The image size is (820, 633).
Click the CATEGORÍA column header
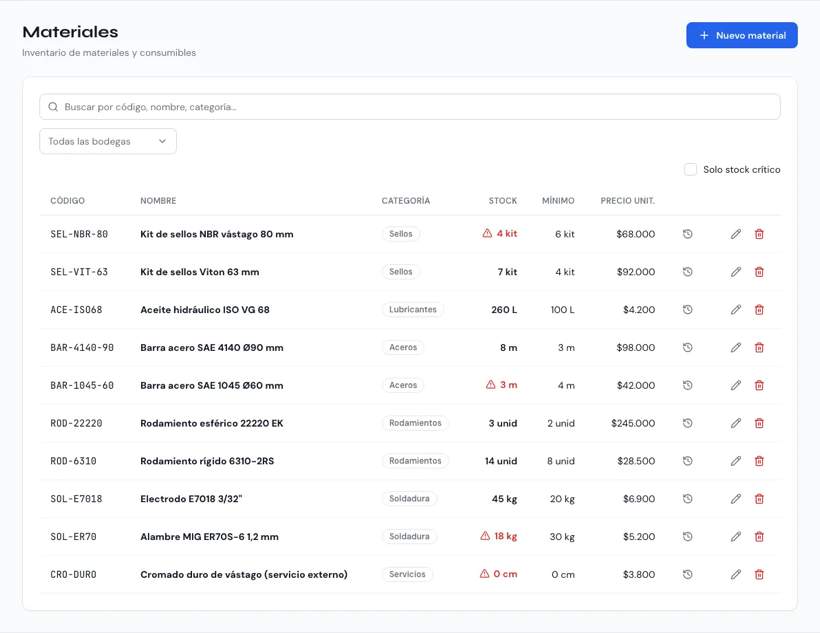click(x=405, y=200)
